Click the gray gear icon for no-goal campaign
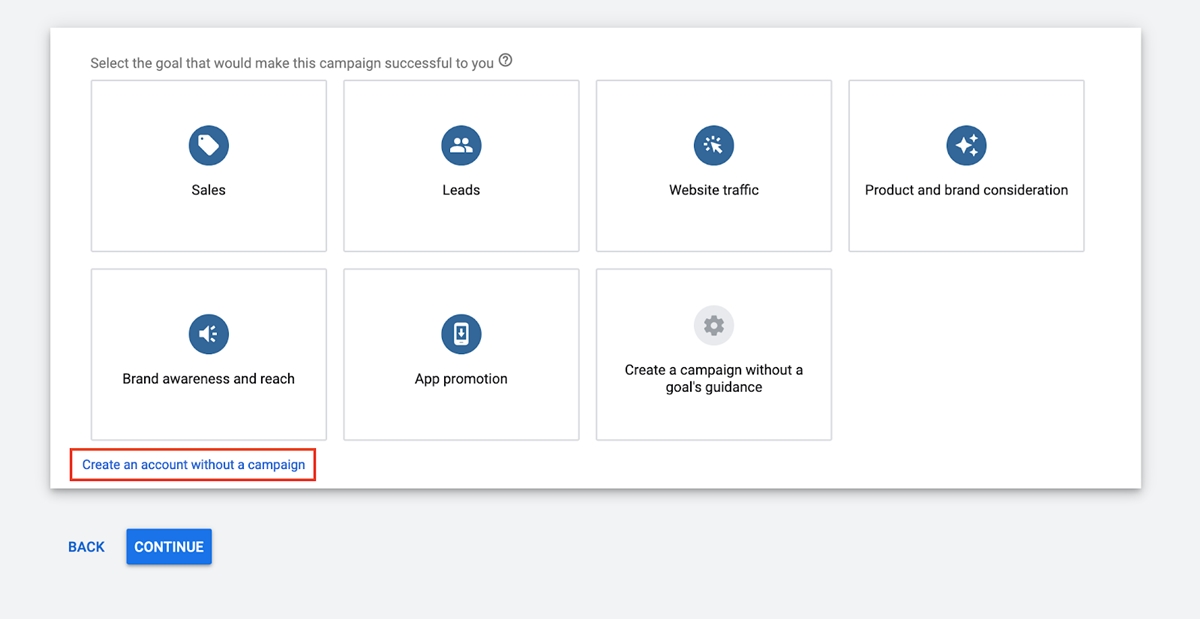The image size is (1200, 619). coord(714,325)
